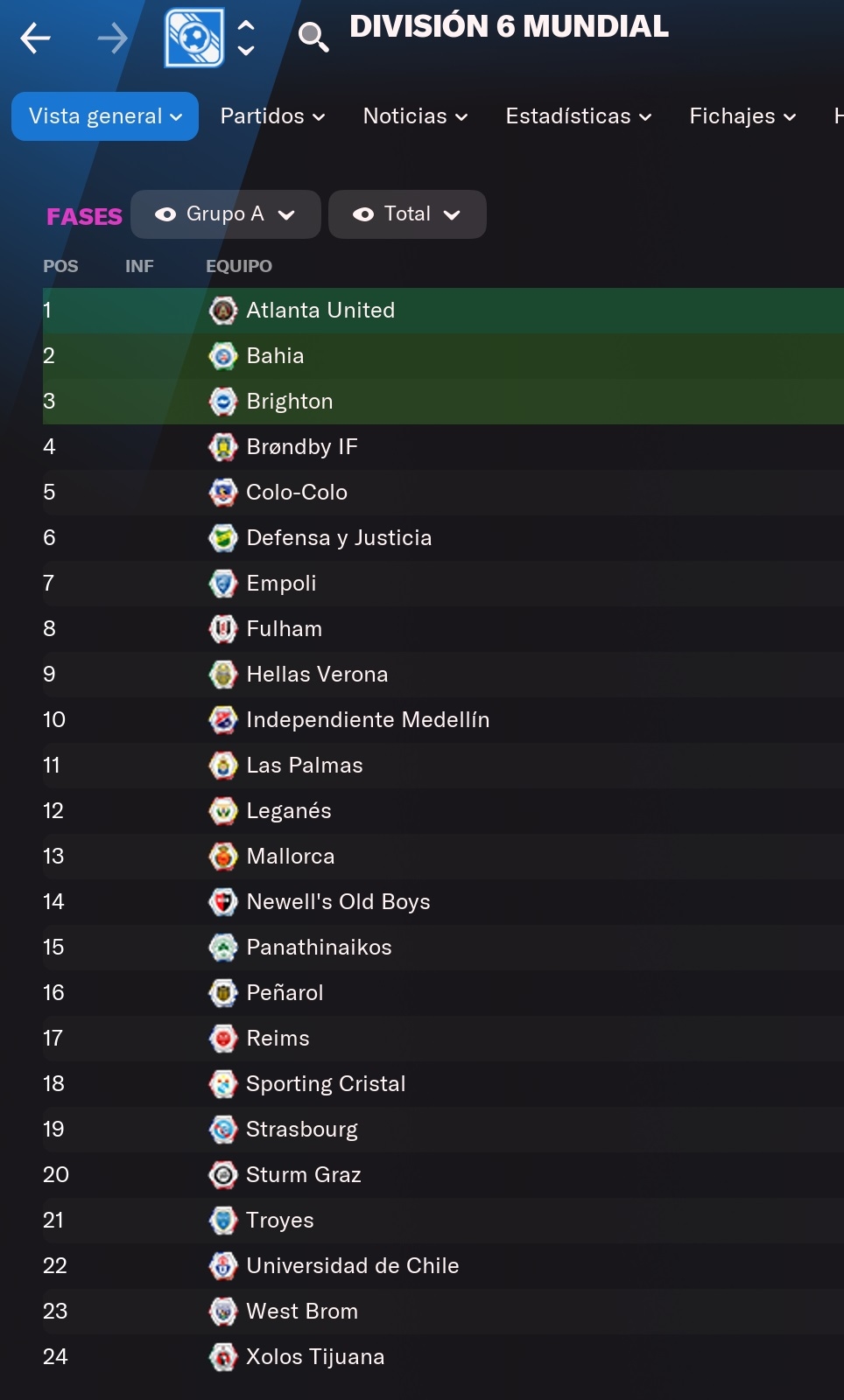Go back with the left arrow

pyautogui.click(x=35, y=38)
